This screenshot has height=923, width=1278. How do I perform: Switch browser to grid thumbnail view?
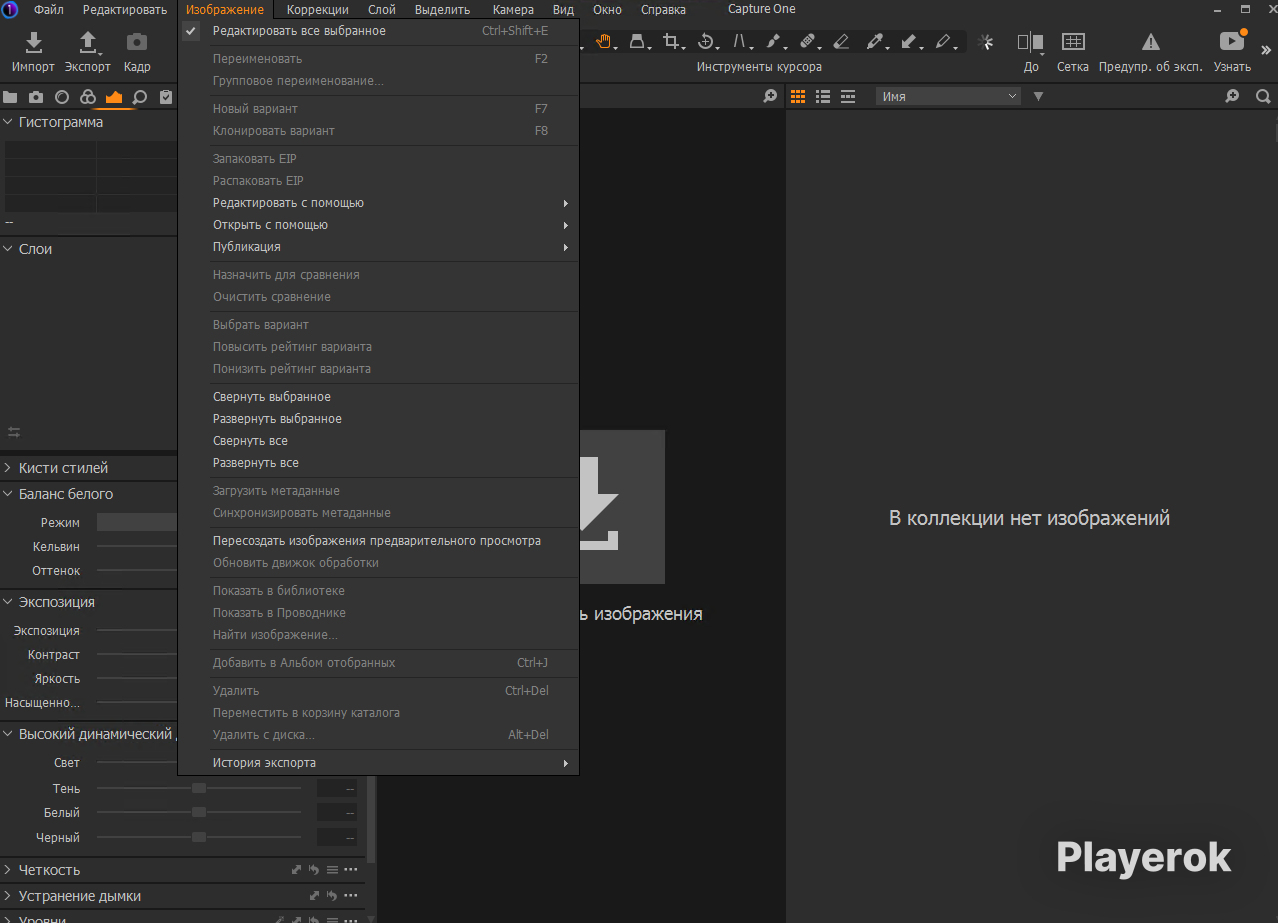798,96
